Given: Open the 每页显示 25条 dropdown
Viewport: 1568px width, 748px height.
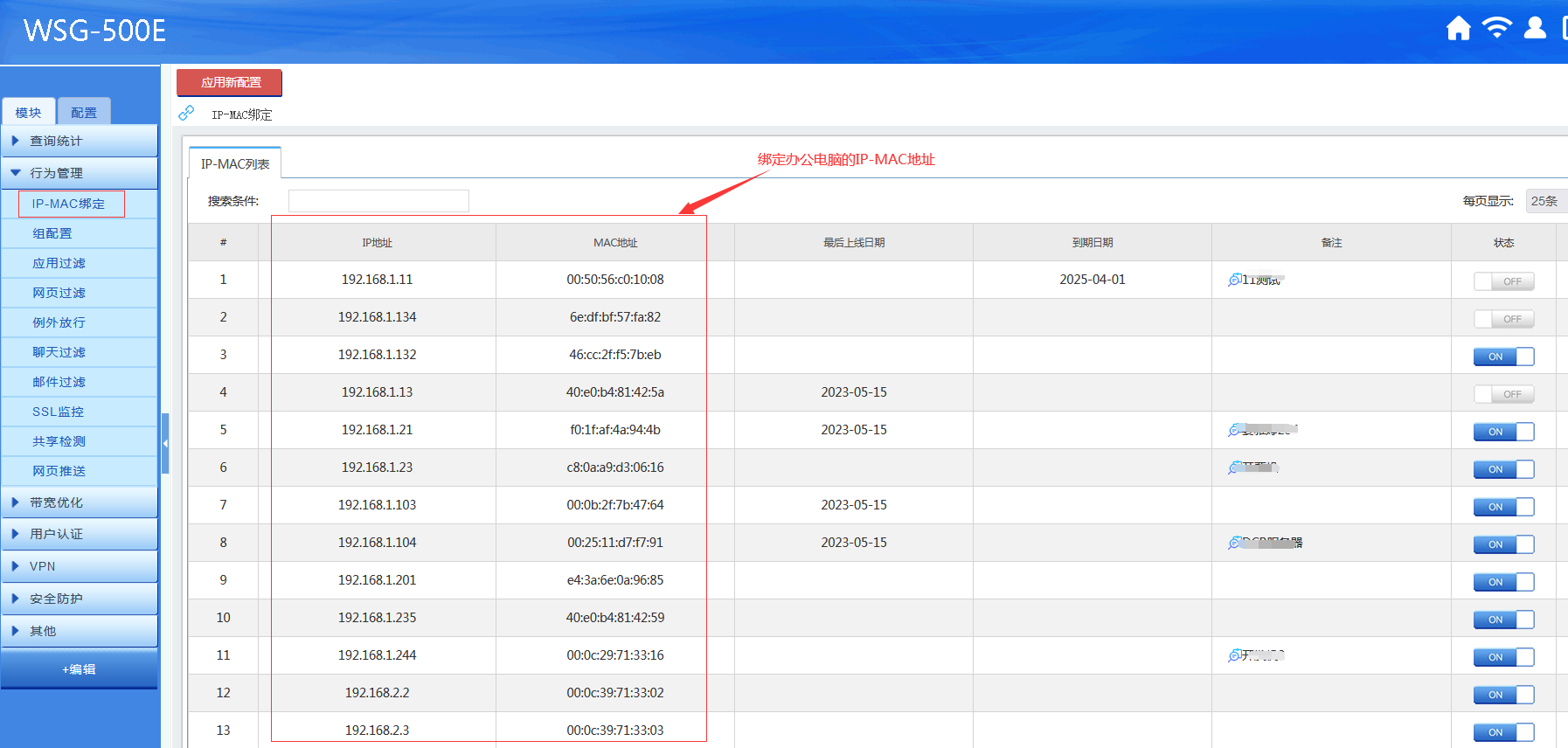Looking at the screenshot, I should tap(1545, 201).
